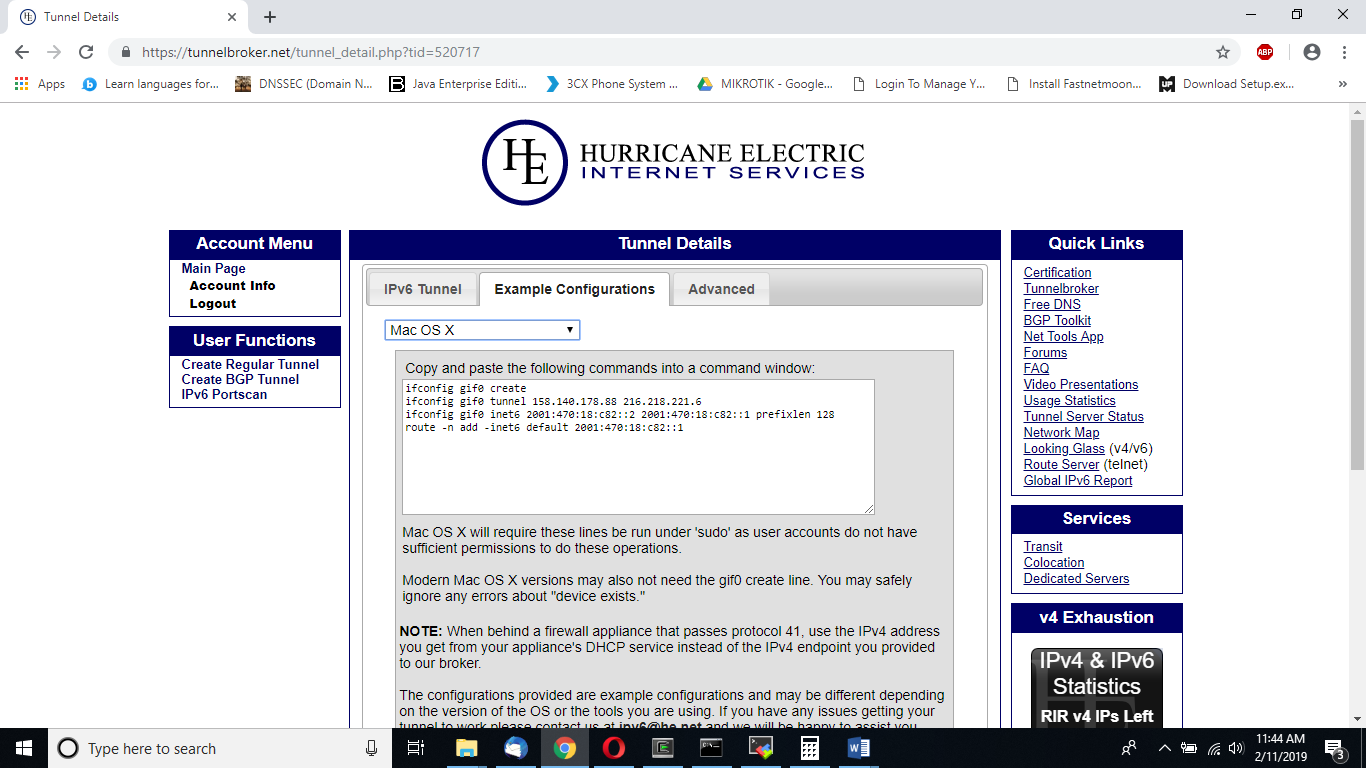Open the Install Fastnetmoon bookmark
This screenshot has width=1366, height=768.
[1073, 84]
